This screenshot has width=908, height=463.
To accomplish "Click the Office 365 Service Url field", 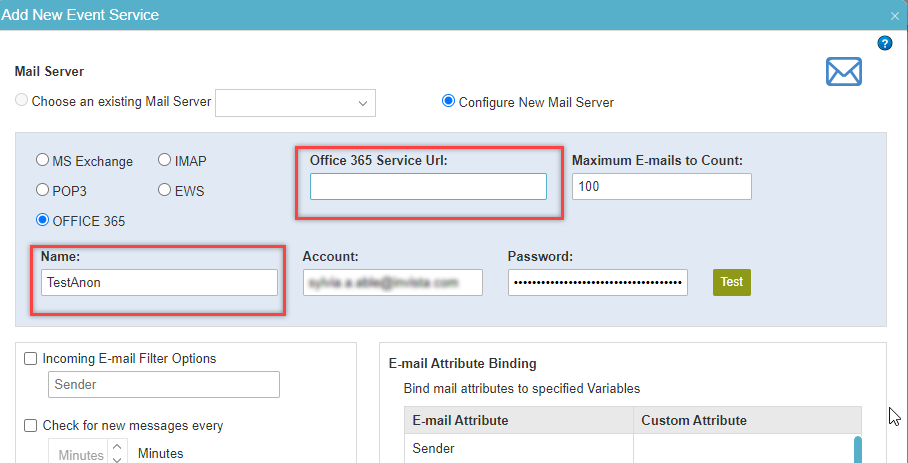I will click(x=428, y=187).
